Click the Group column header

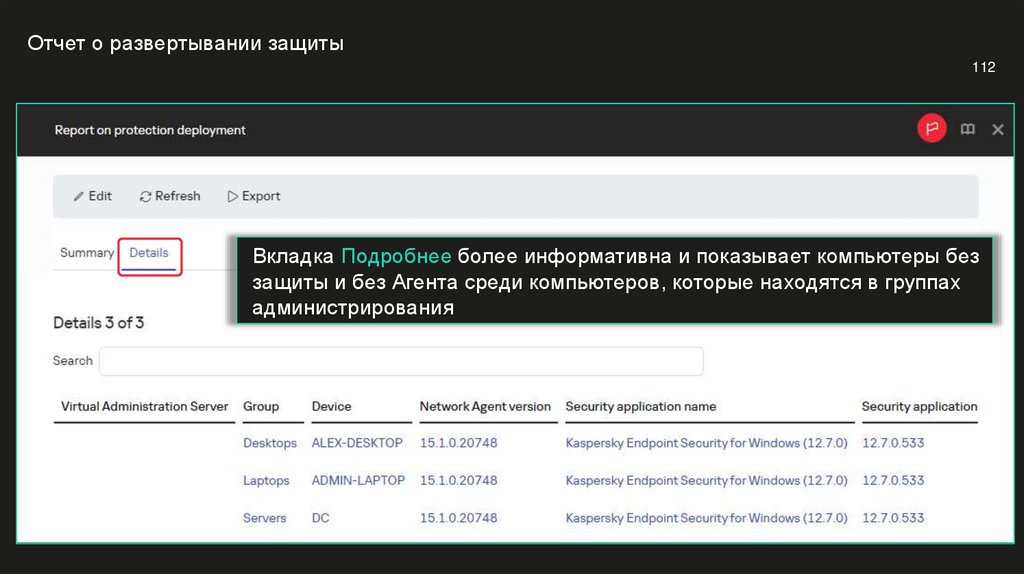coord(260,407)
